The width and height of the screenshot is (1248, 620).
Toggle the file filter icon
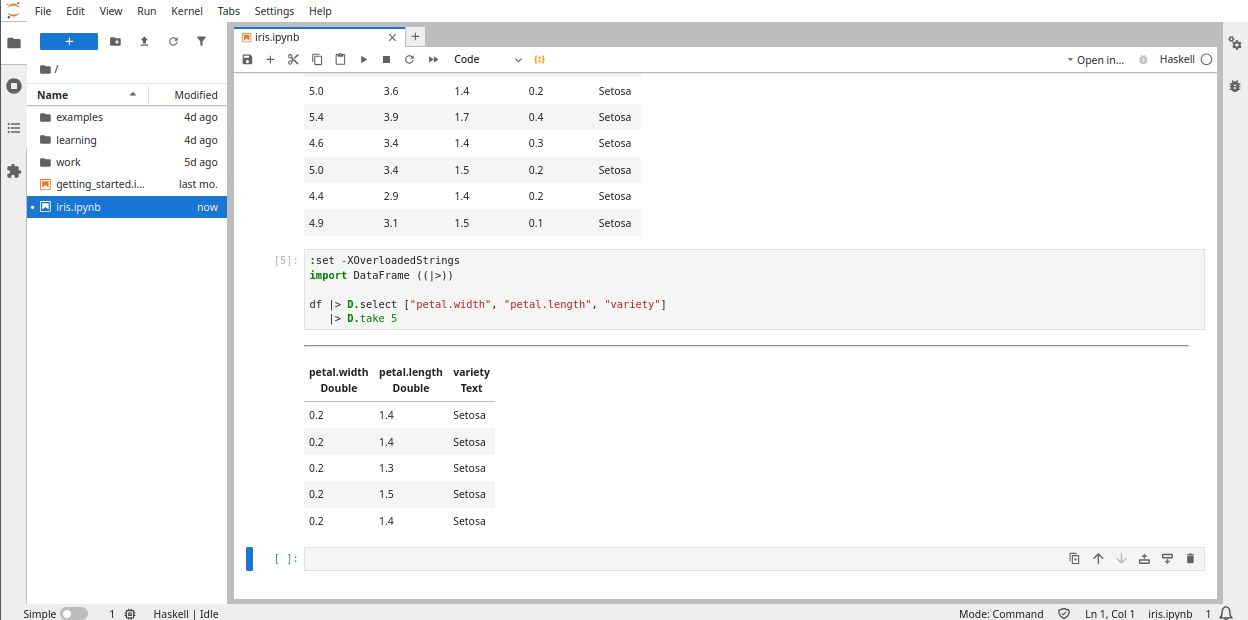[x=201, y=41]
